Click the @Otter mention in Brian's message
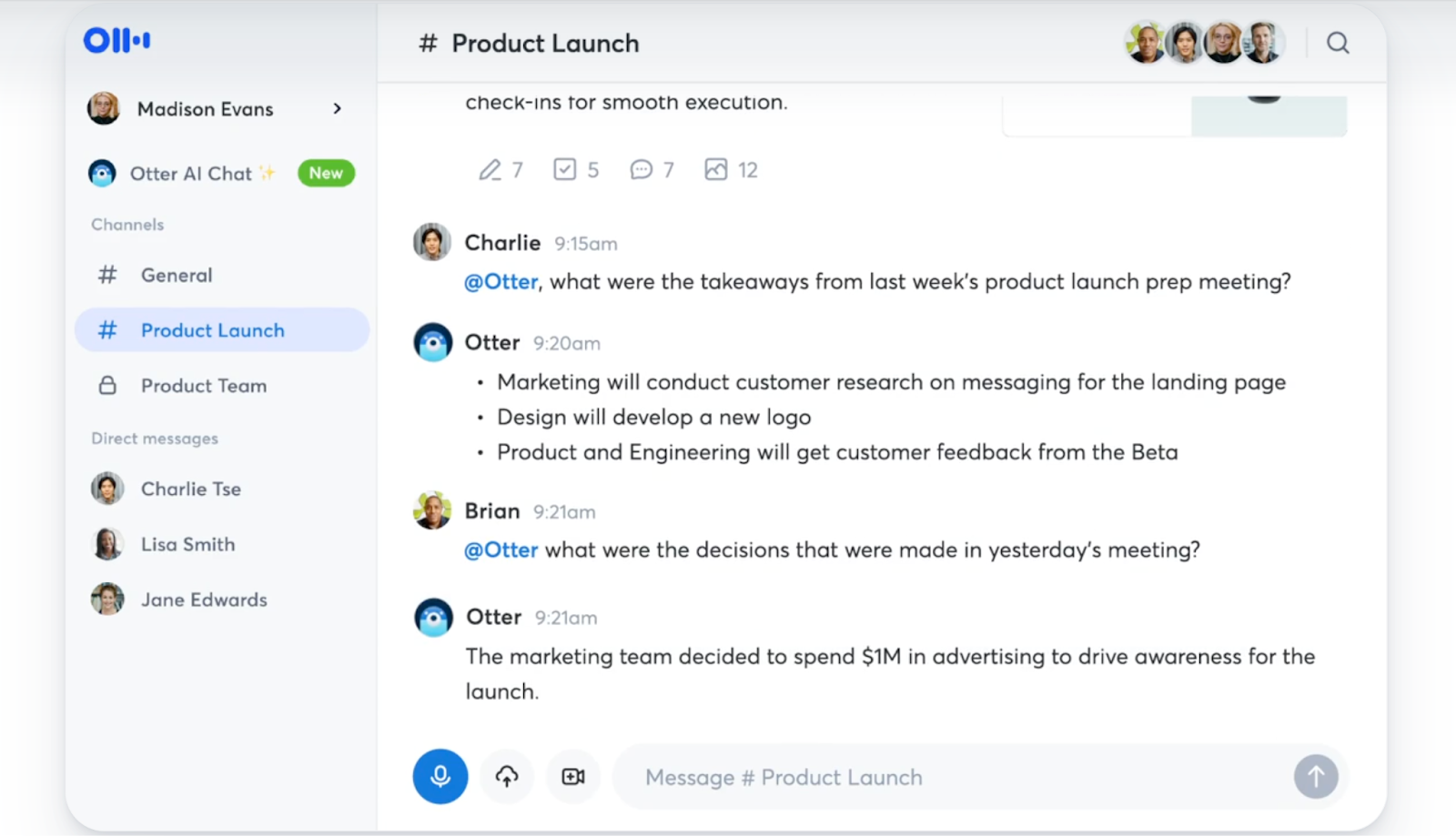 (x=501, y=550)
